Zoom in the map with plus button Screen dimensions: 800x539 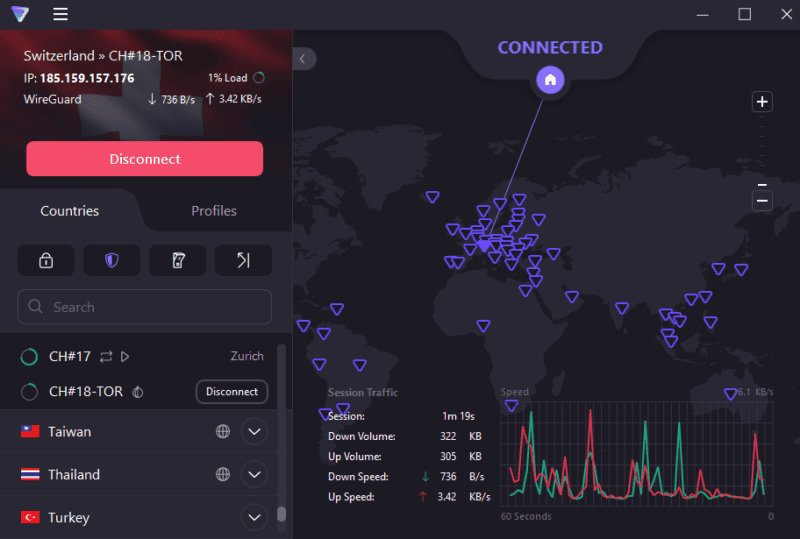click(x=762, y=102)
